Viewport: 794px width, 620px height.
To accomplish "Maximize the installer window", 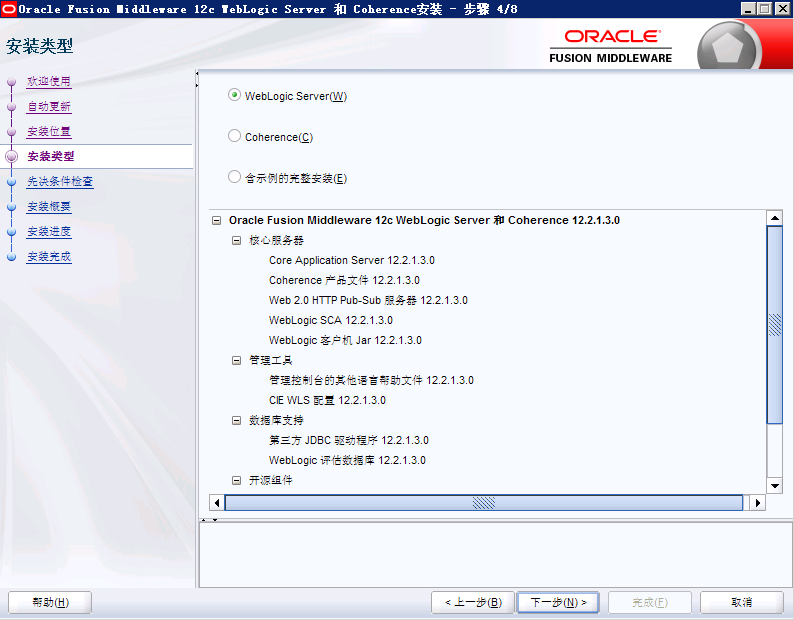I will coord(765,9).
